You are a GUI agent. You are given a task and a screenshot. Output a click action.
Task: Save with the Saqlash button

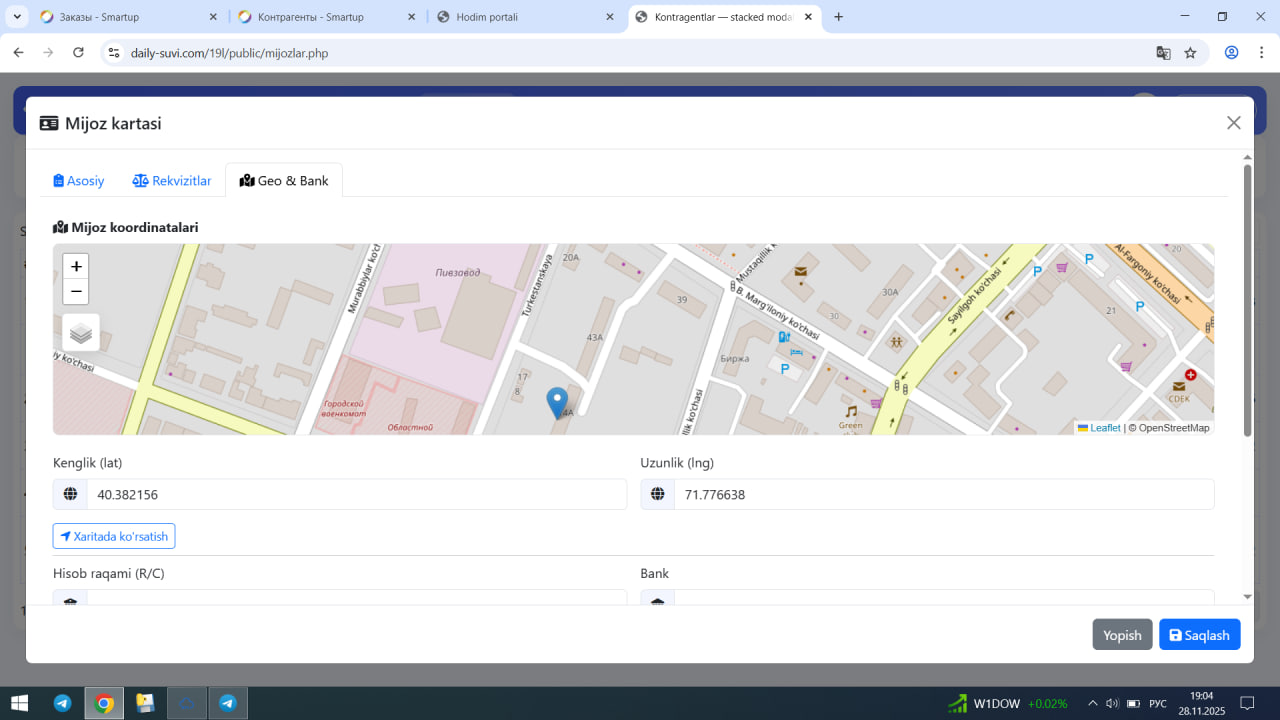click(x=1199, y=635)
